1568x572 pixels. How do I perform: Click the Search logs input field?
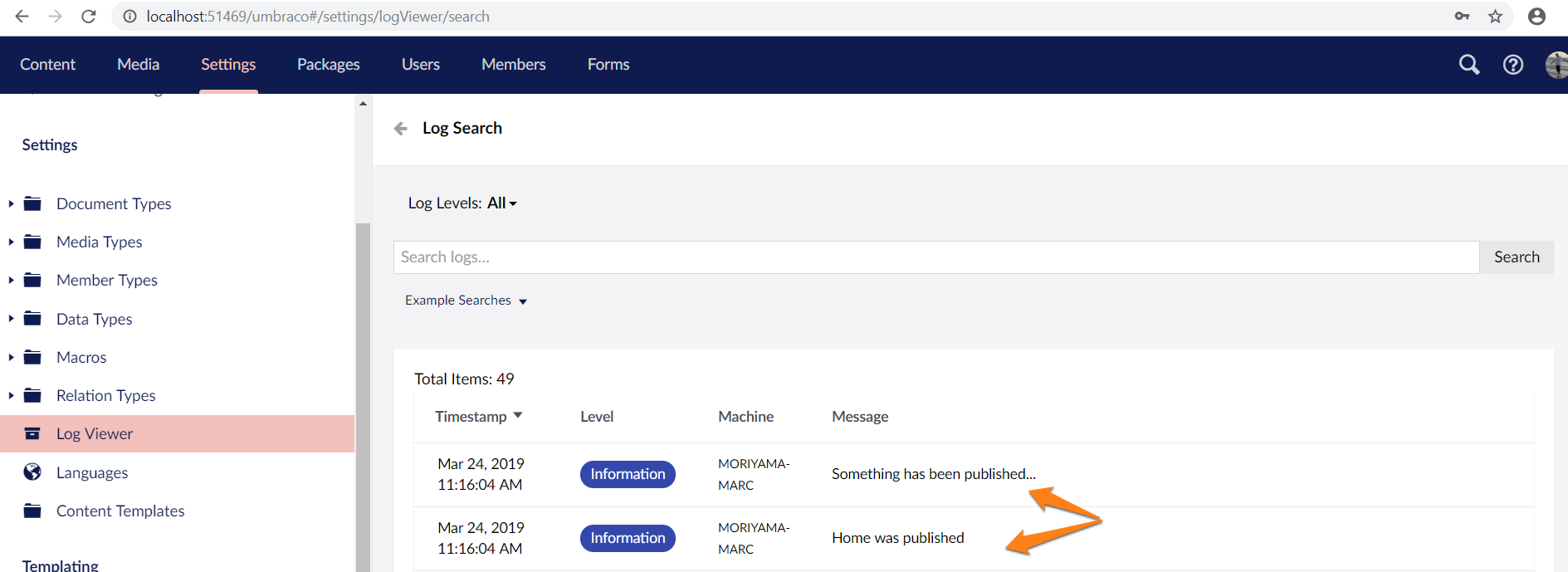pyautogui.click(x=936, y=257)
